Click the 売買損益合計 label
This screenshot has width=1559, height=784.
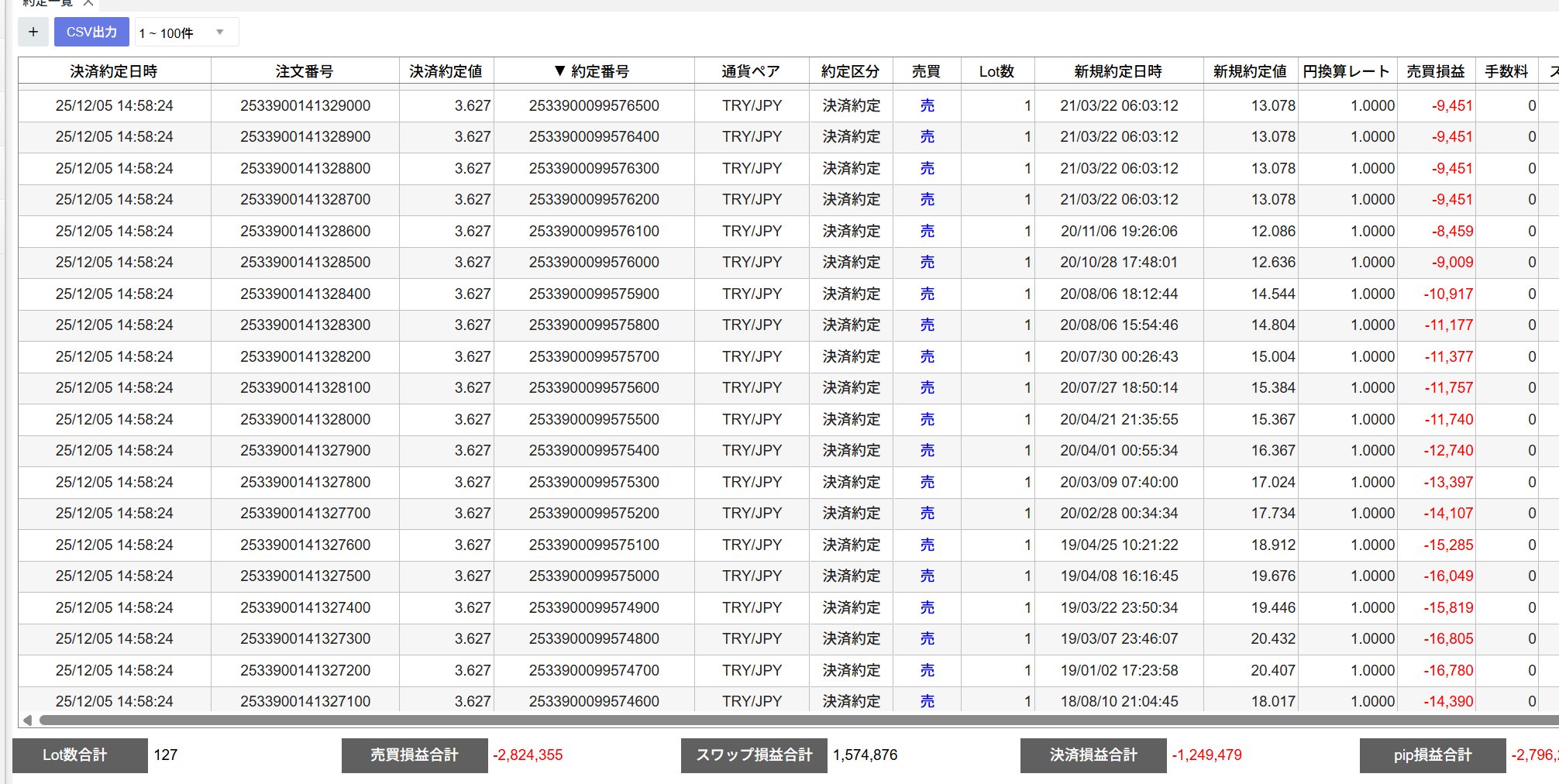coord(415,755)
